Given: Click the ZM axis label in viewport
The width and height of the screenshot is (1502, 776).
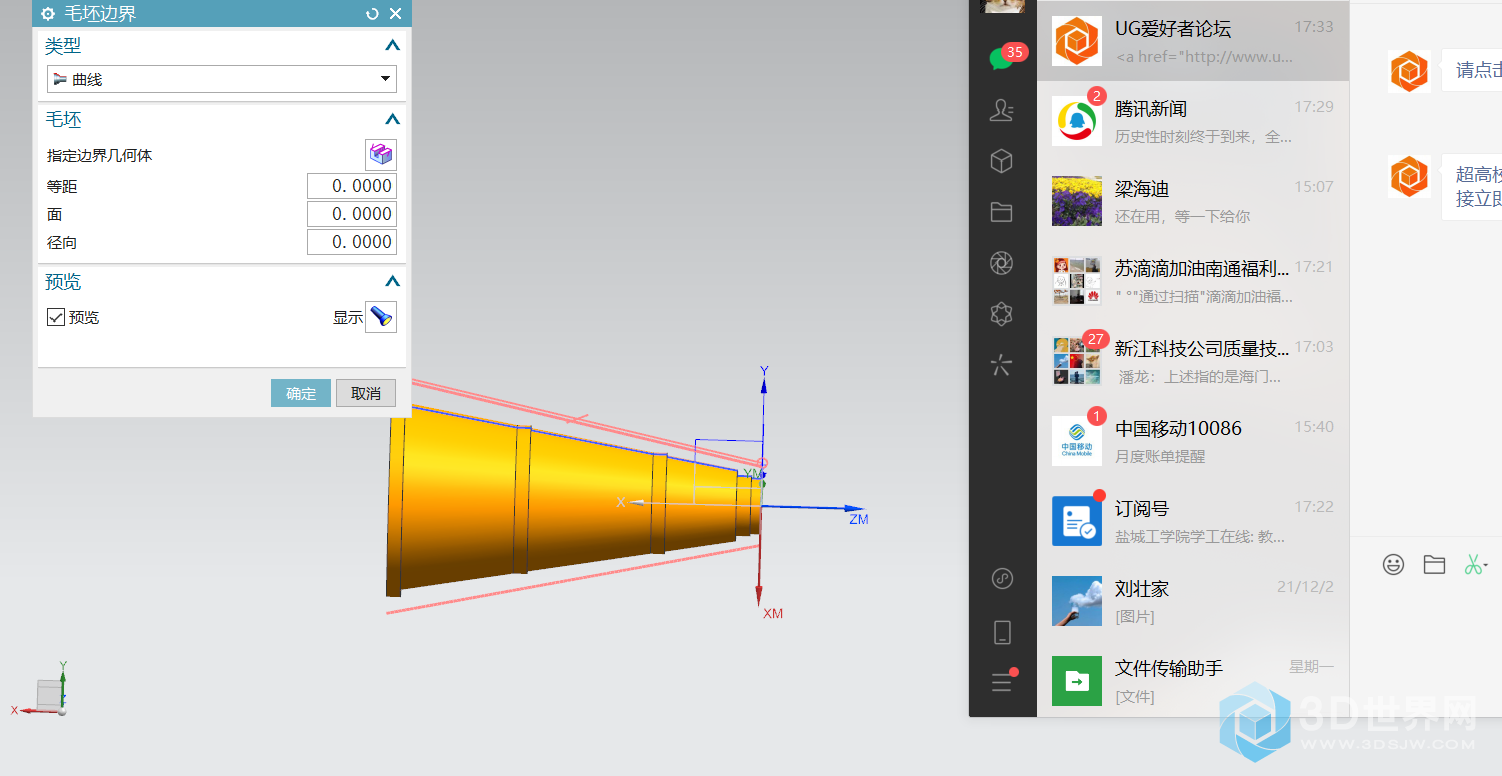Looking at the screenshot, I should (x=859, y=520).
